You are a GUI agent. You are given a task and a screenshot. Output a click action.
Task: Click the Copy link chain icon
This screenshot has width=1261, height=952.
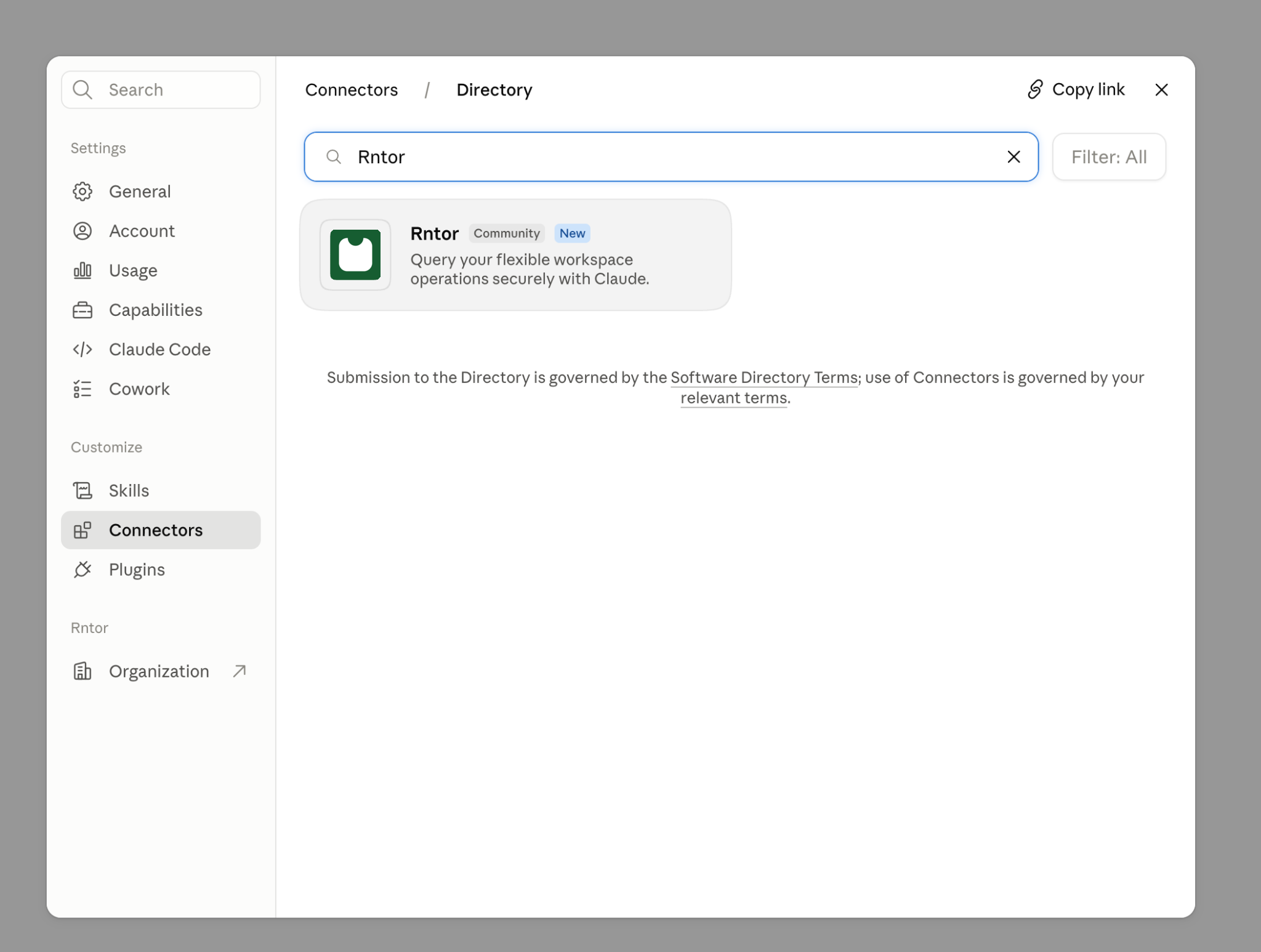coord(1035,89)
